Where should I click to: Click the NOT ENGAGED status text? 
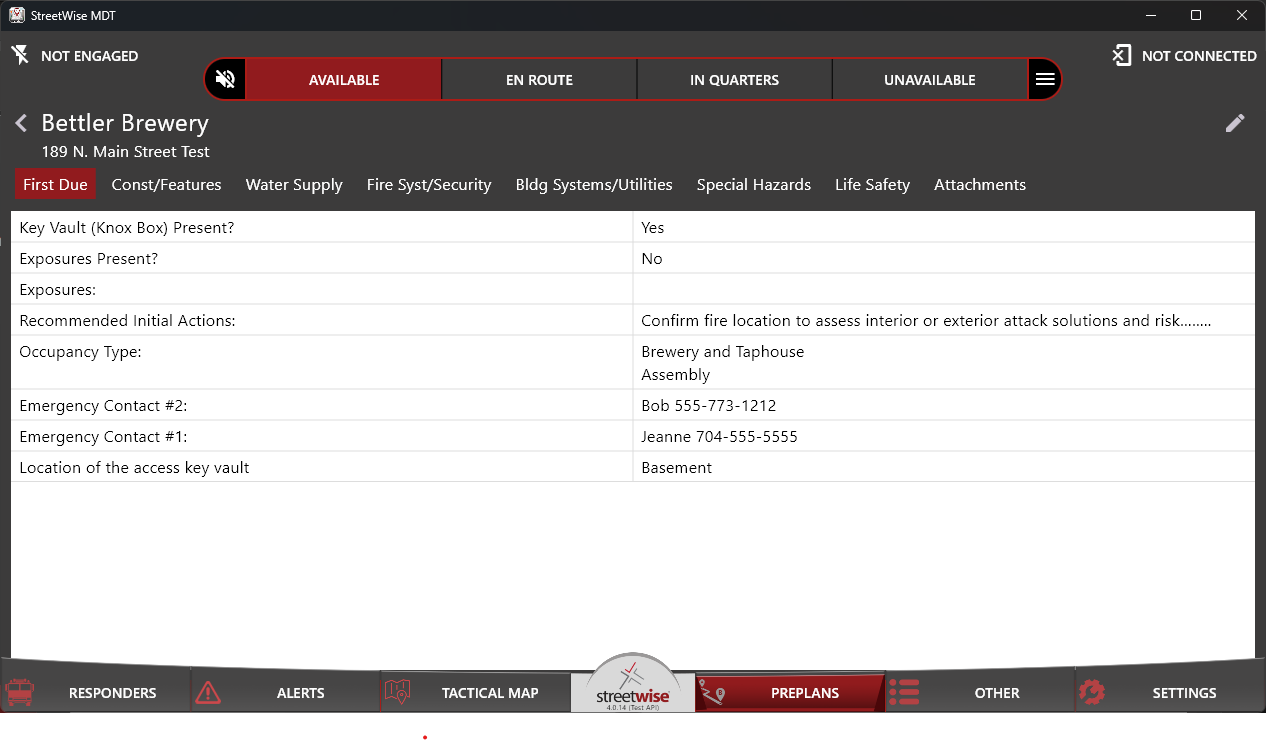pos(90,56)
